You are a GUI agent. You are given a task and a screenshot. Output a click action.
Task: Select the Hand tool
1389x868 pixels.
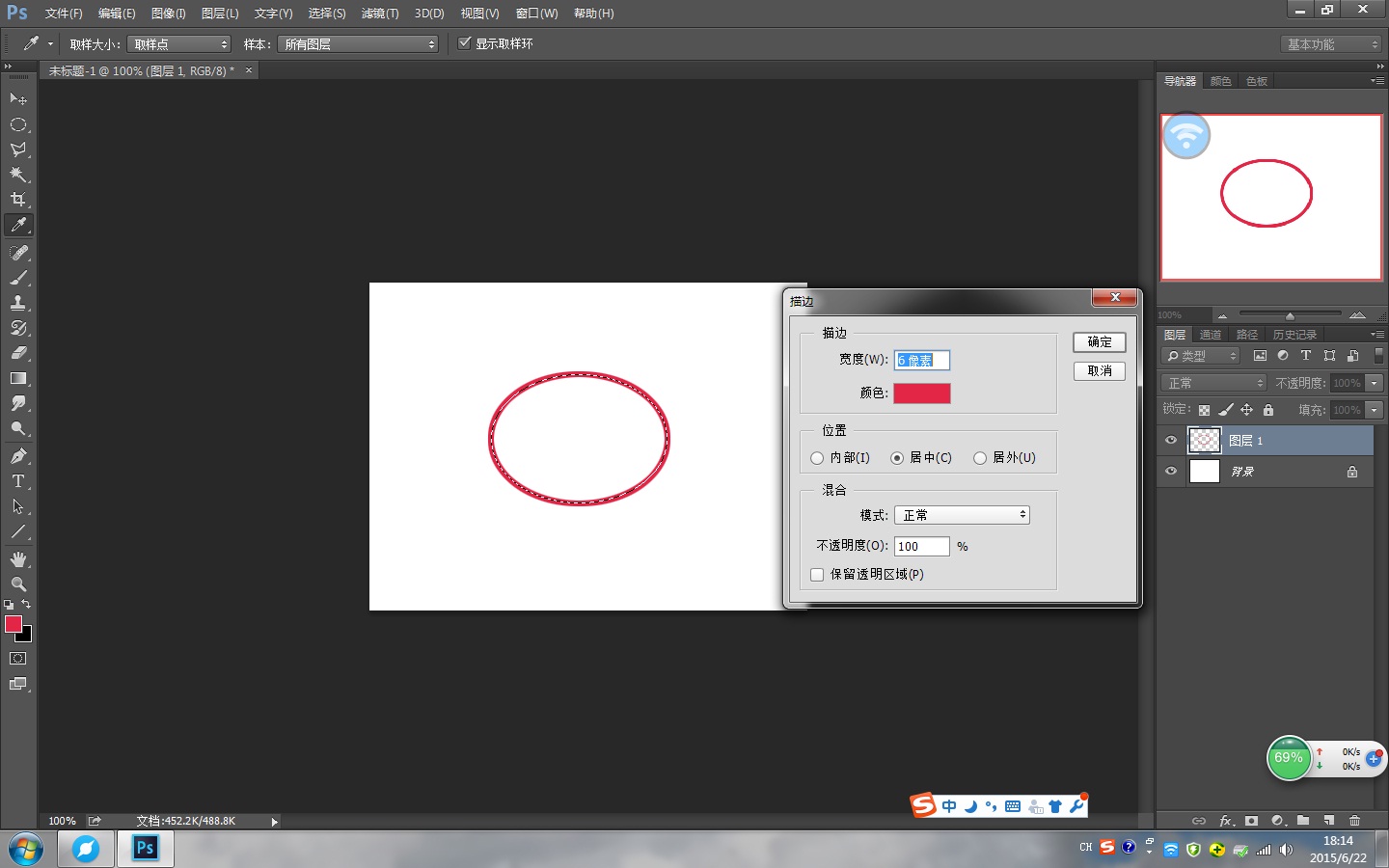[x=18, y=559]
